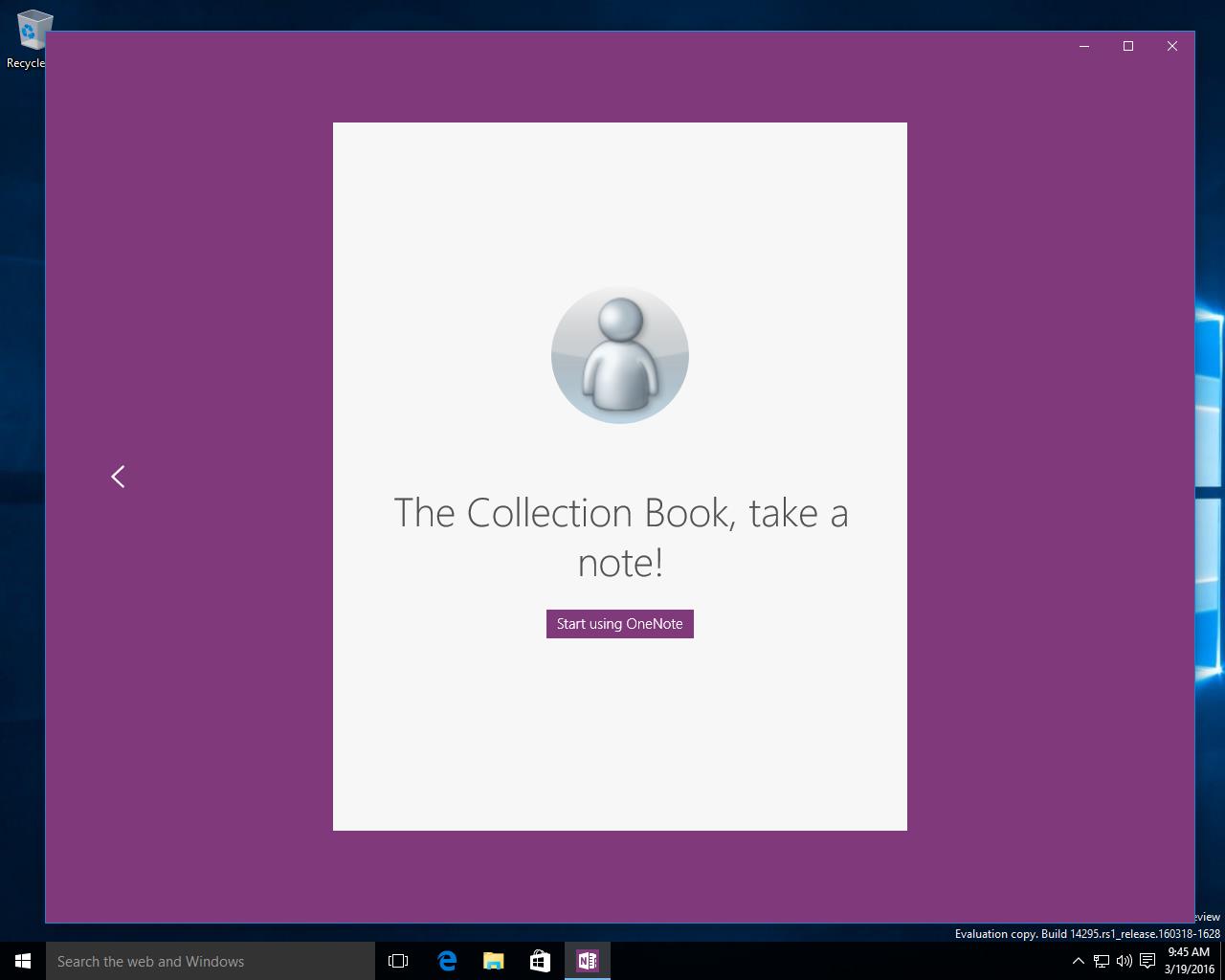Image resolution: width=1225 pixels, height=980 pixels.
Task: Select the OneNote taskbar icon
Action: (587, 961)
